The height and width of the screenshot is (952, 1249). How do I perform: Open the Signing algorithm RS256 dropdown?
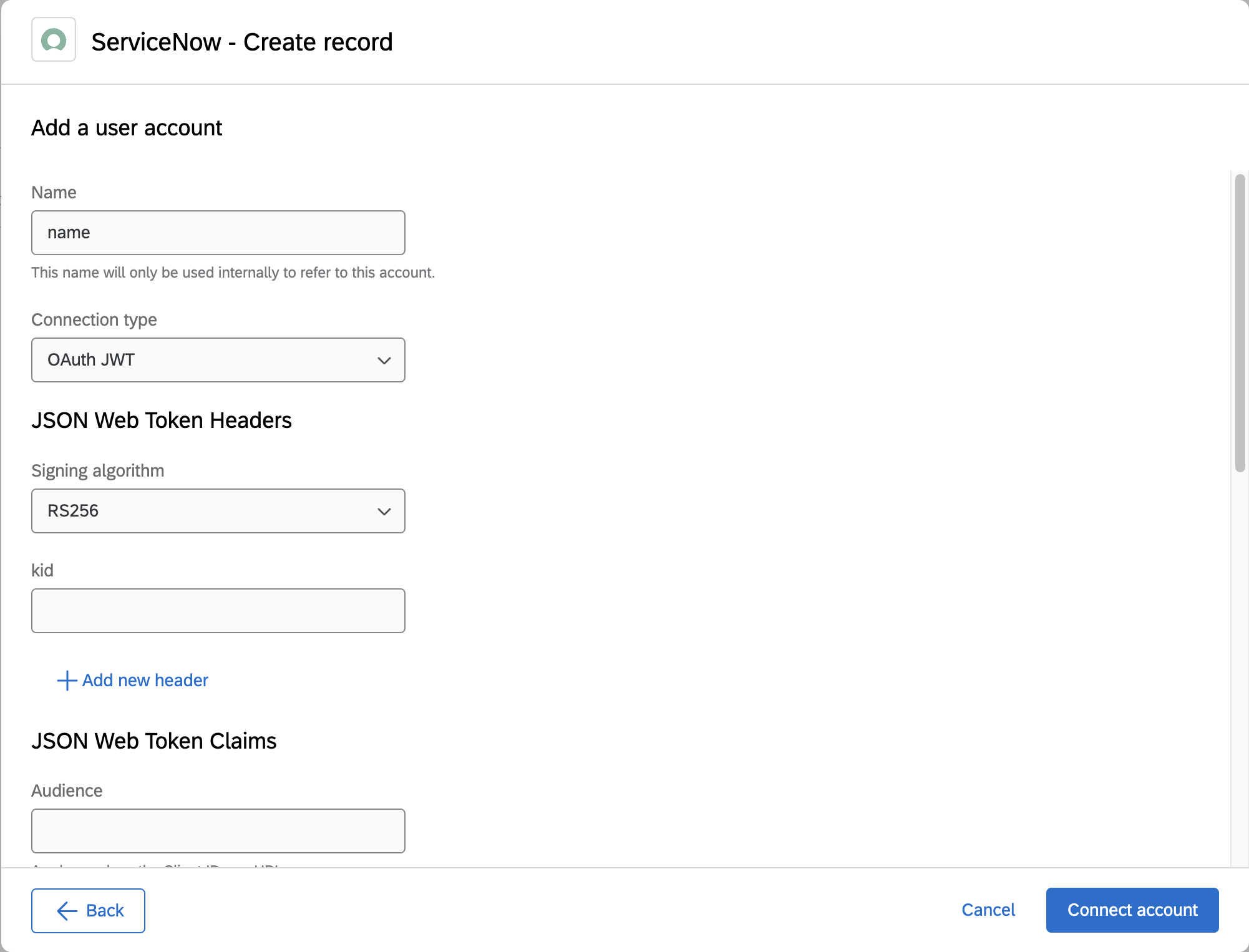click(x=218, y=511)
